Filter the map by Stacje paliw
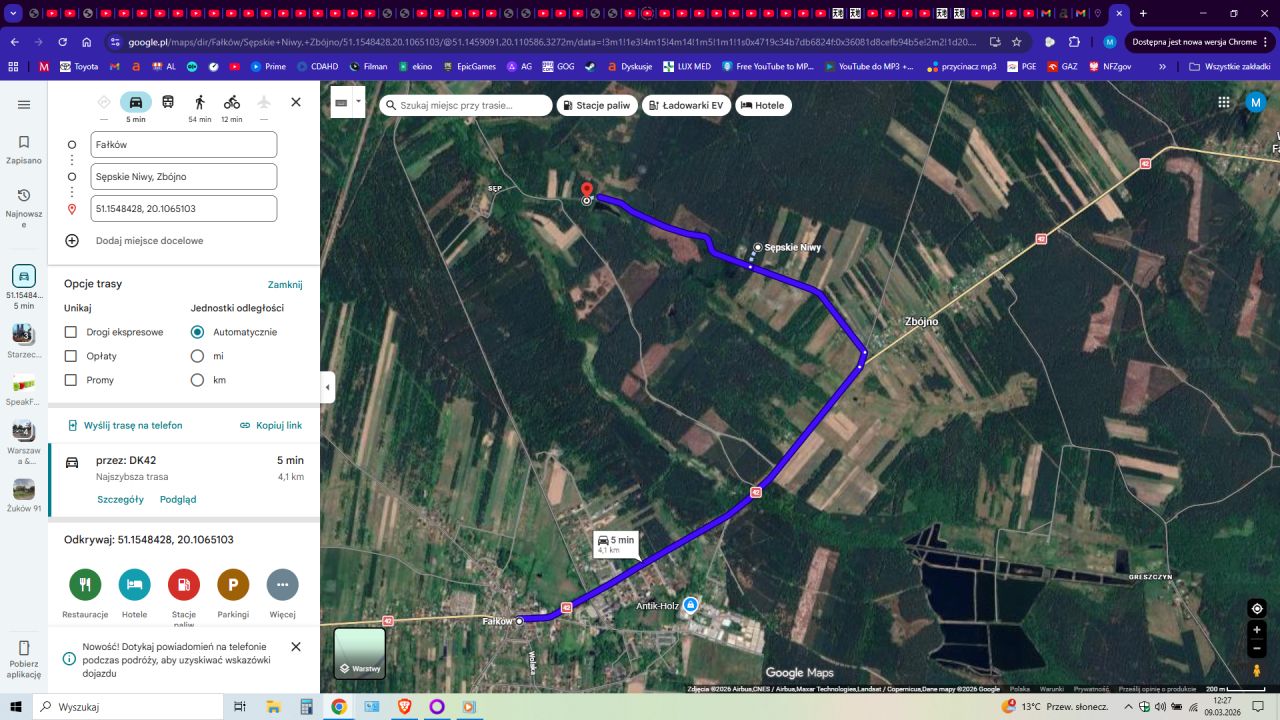The image size is (1280, 720). [597, 105]
